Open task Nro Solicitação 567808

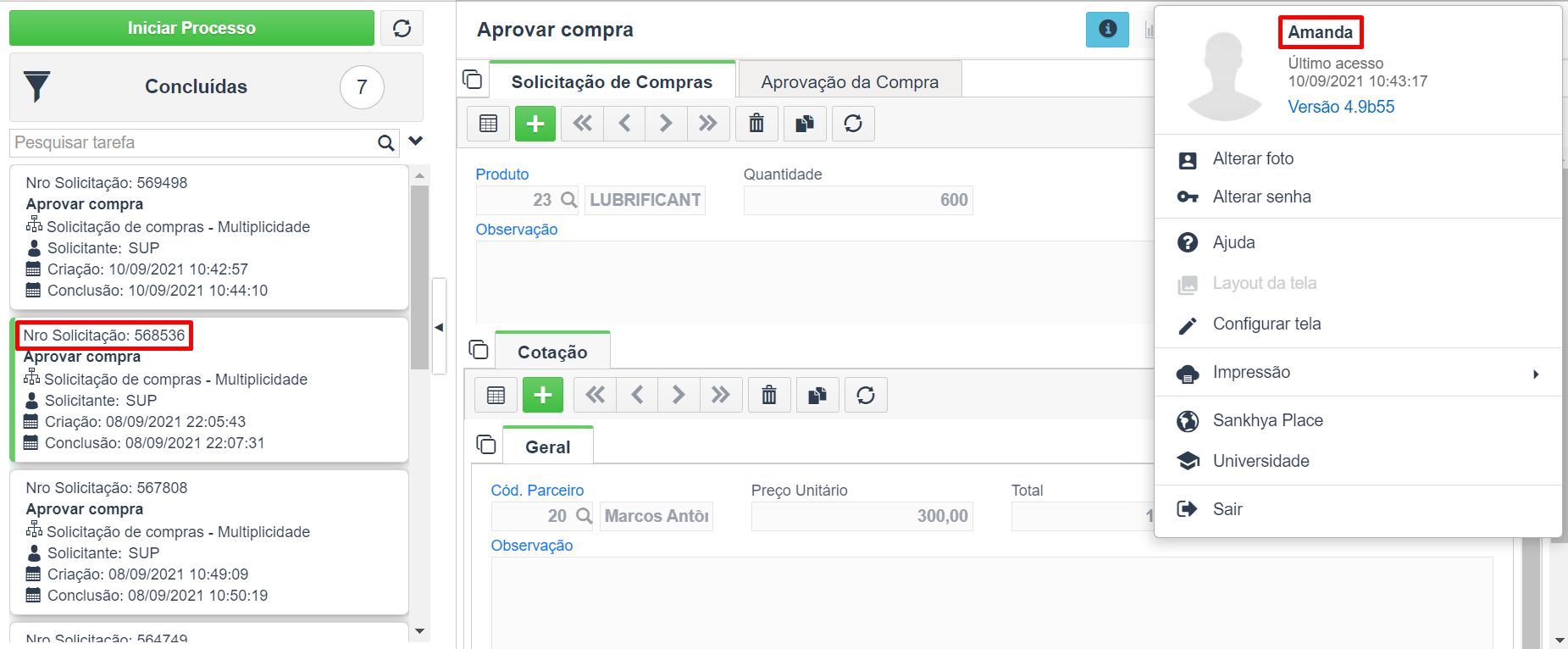(x=209, y=542)
